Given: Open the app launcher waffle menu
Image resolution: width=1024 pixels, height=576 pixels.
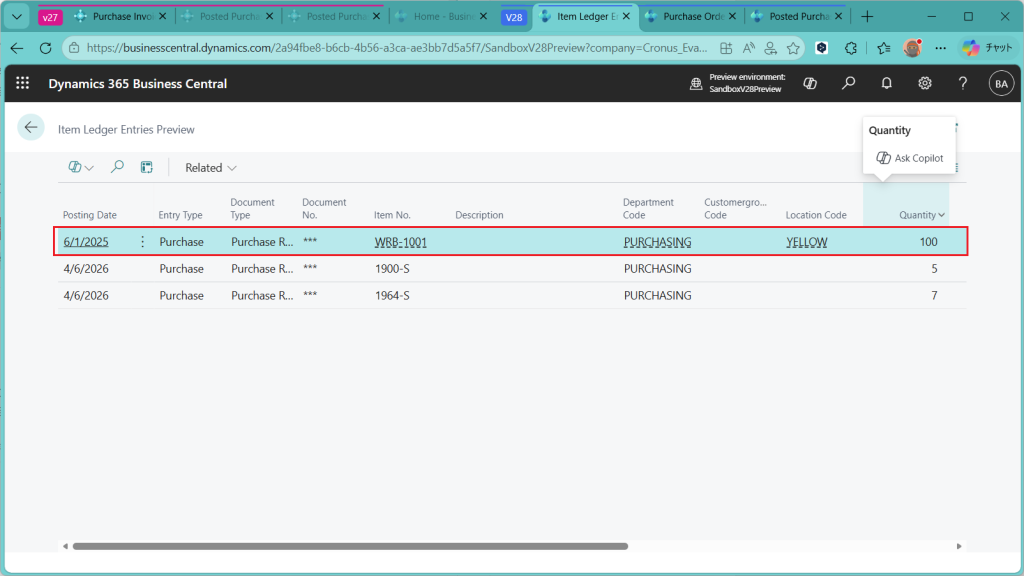Looking at the screenshot, I should (23, 84).
